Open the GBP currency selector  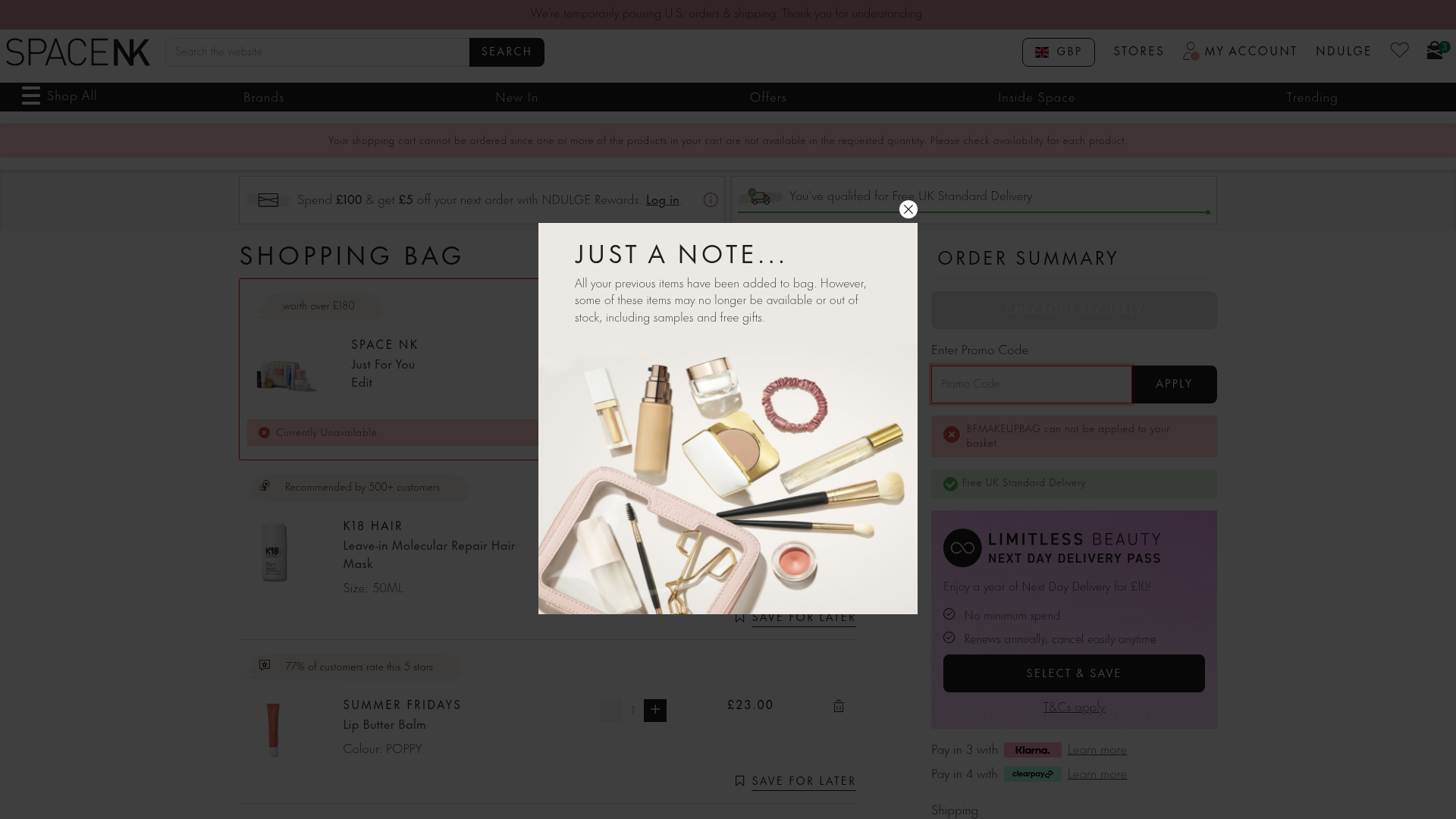point(1058,52)
